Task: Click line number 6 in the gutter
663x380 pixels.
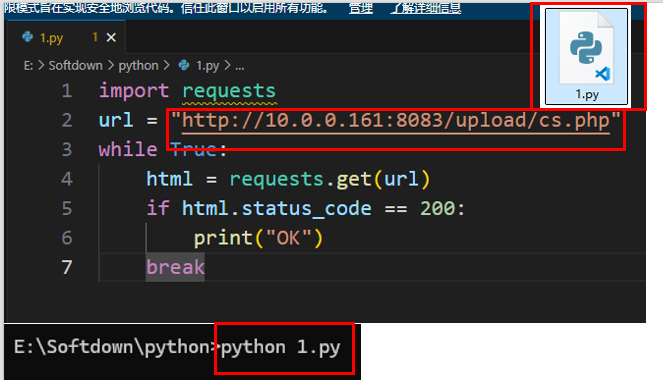Action: click(x=67, y=238)
